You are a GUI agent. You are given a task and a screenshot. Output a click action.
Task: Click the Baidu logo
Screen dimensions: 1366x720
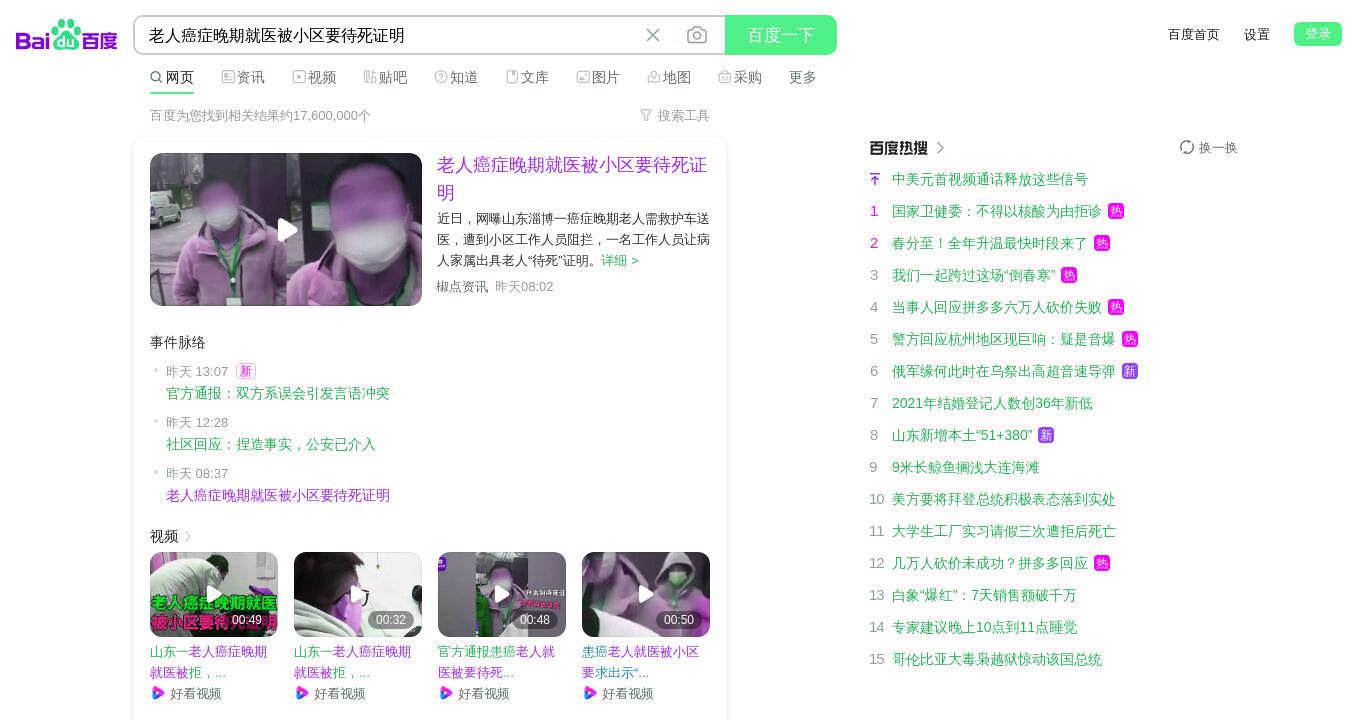click(67, 35)
